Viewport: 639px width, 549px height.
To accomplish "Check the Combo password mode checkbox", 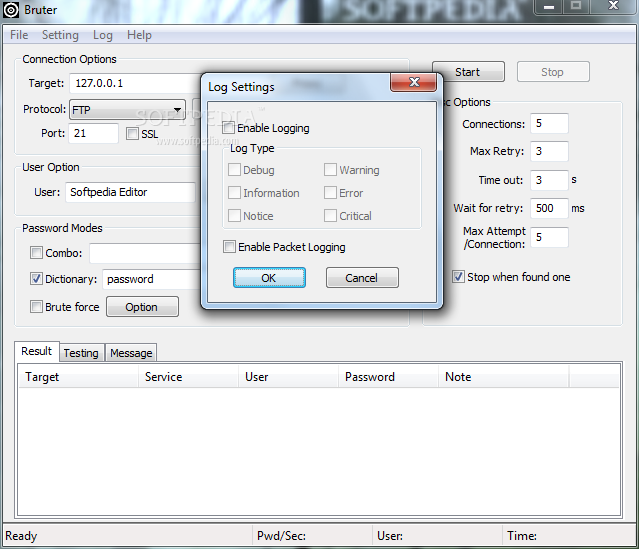I will click(x=36, y=253).
